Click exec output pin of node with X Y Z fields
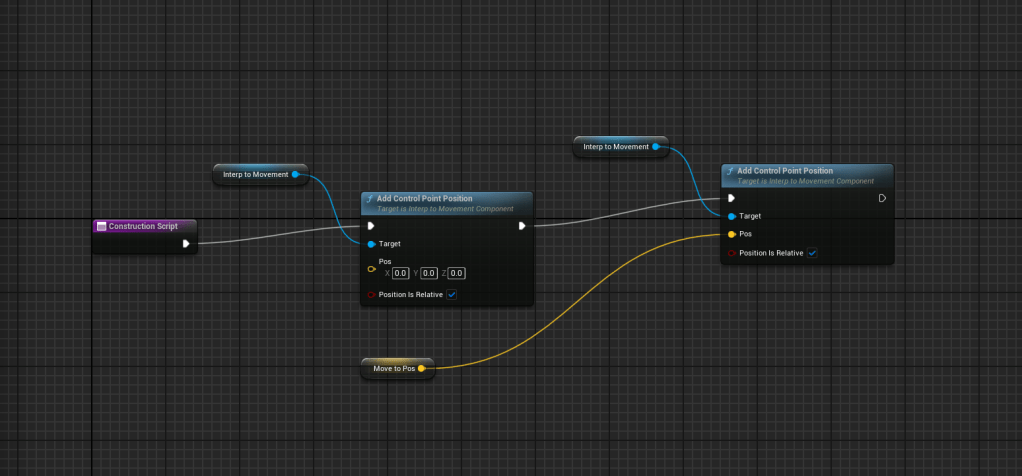The width and height of the screenshot is (1022, 476). click(522, 226)
